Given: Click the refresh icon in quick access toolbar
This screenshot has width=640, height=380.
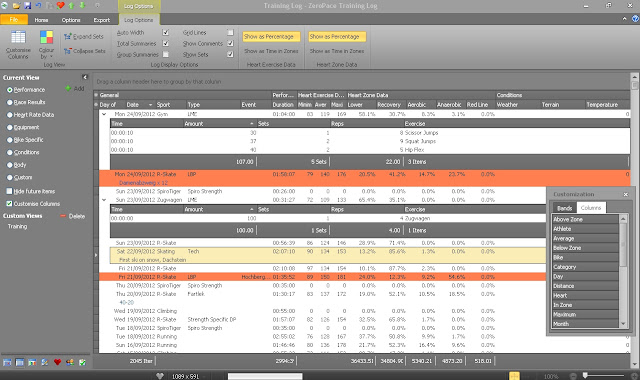Looking at the screenshot, I should tap(4, 5).
